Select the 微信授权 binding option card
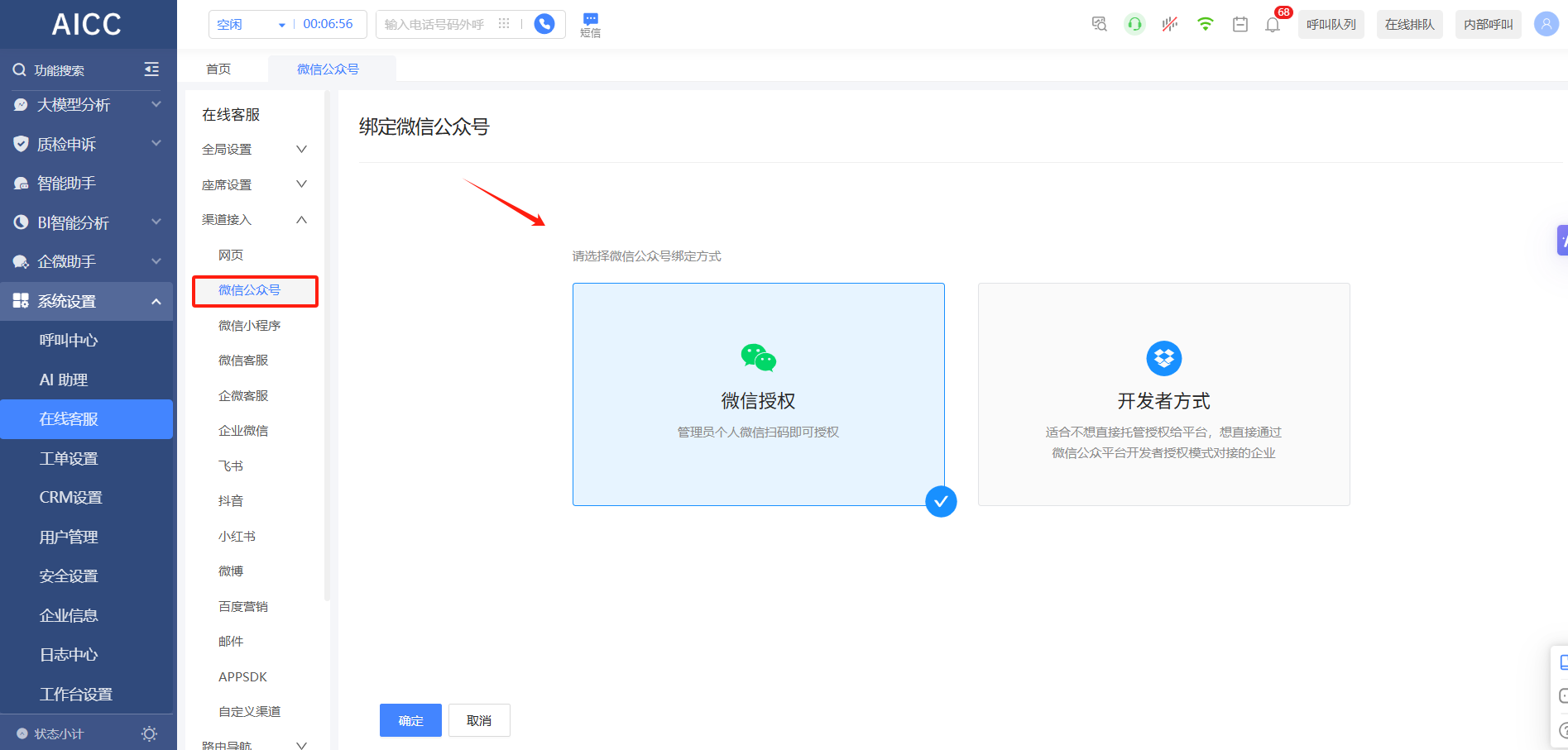 pos(758,394)
